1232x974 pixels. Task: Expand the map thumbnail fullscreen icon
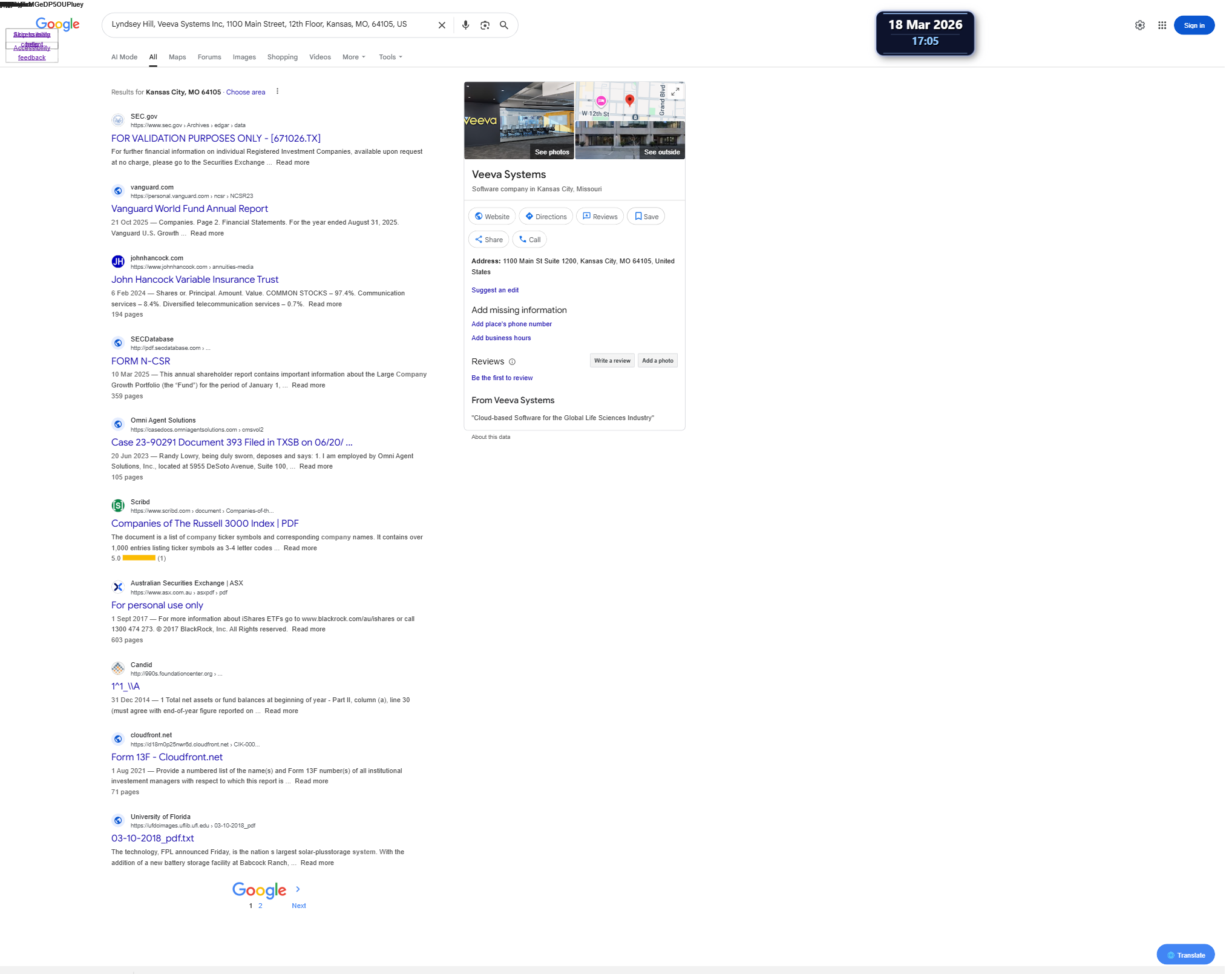(675, 91)
